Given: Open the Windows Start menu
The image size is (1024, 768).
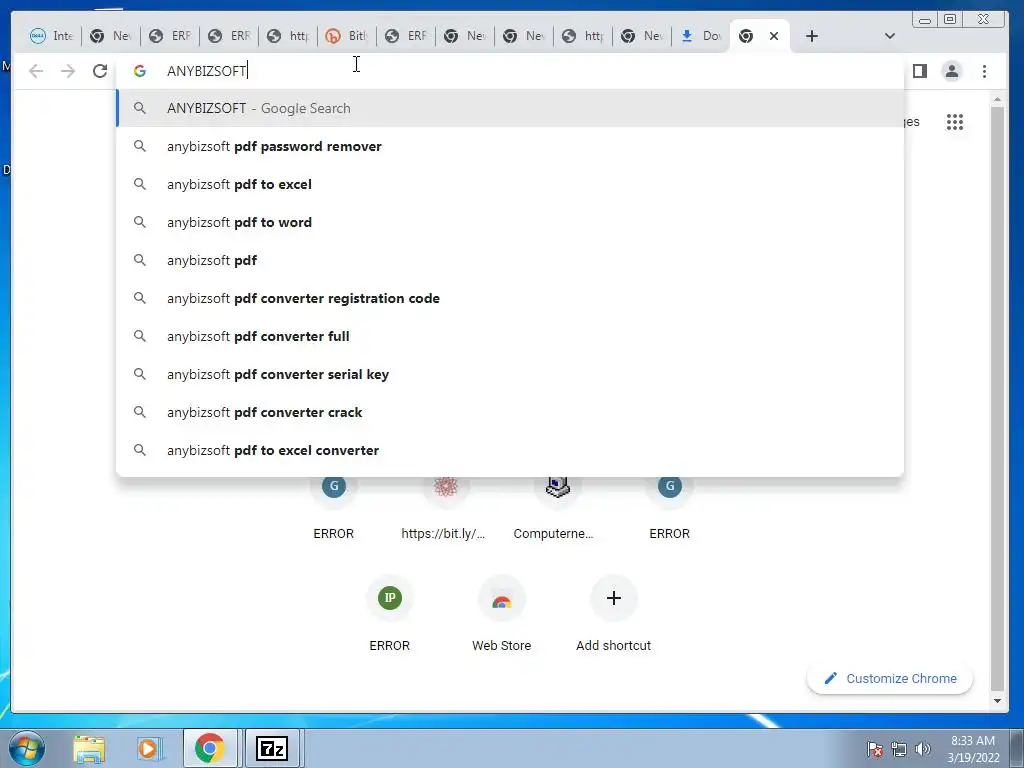Looking at the screenshot, I should point(27,748).
